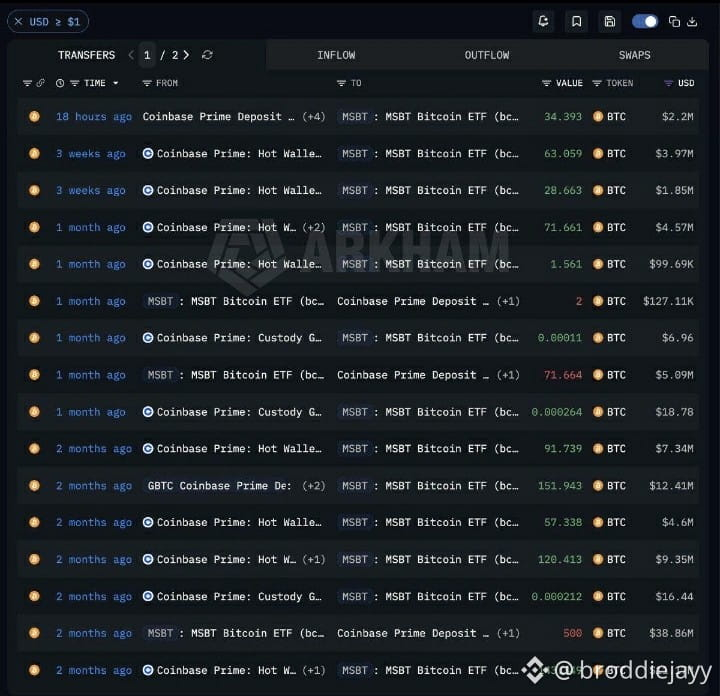720x696 pixels.
Task: Click the value 0.000264 cell
Action: click(557, 412)
